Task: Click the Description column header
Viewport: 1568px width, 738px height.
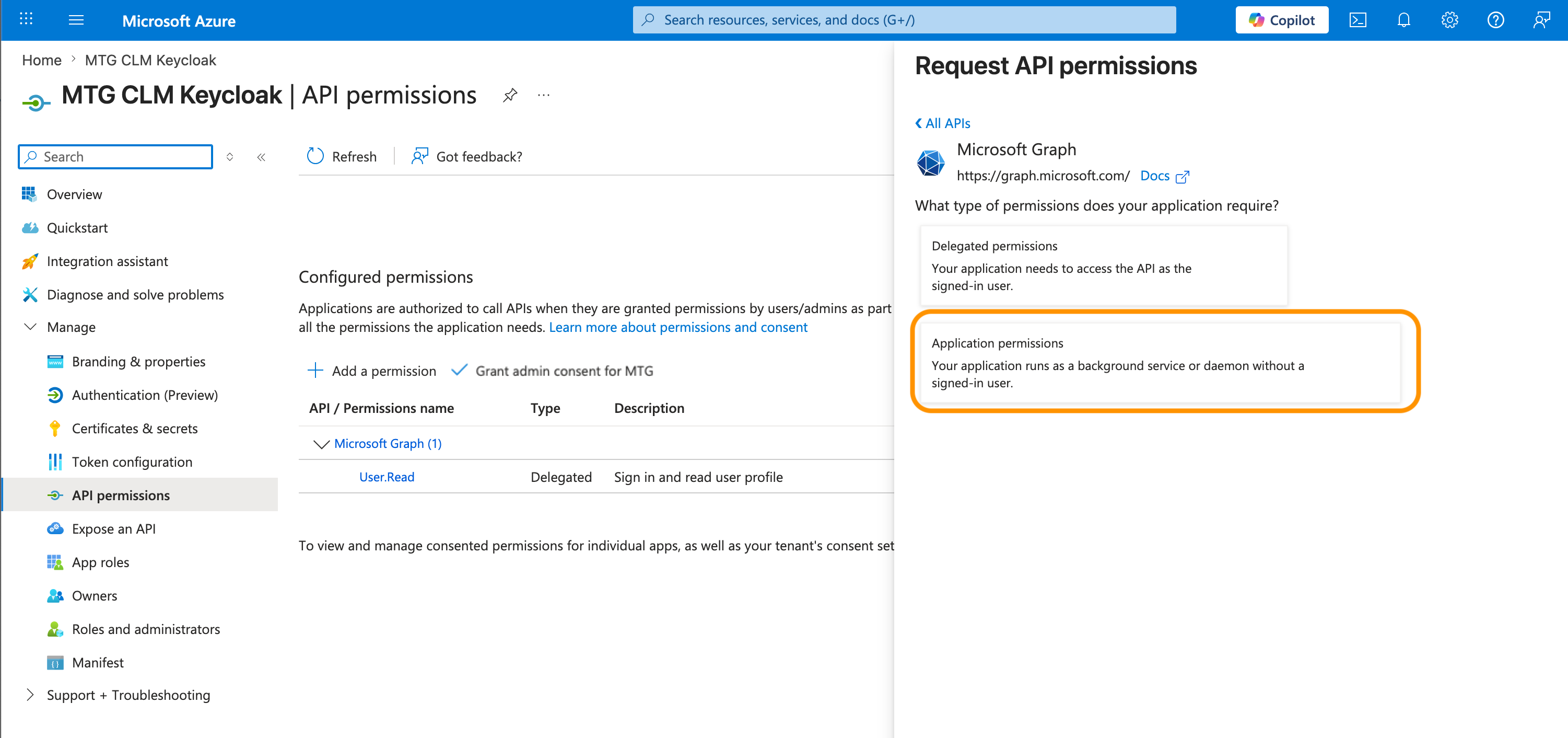Action: [649, 408]
